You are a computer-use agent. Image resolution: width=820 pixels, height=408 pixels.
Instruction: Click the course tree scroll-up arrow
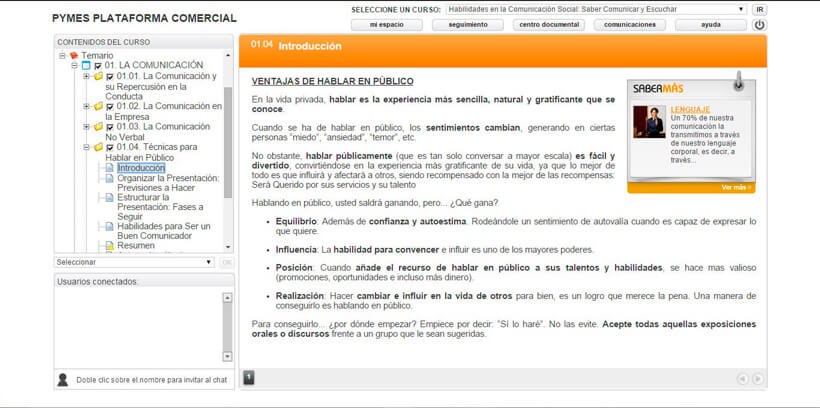click(x=227, y=55)
